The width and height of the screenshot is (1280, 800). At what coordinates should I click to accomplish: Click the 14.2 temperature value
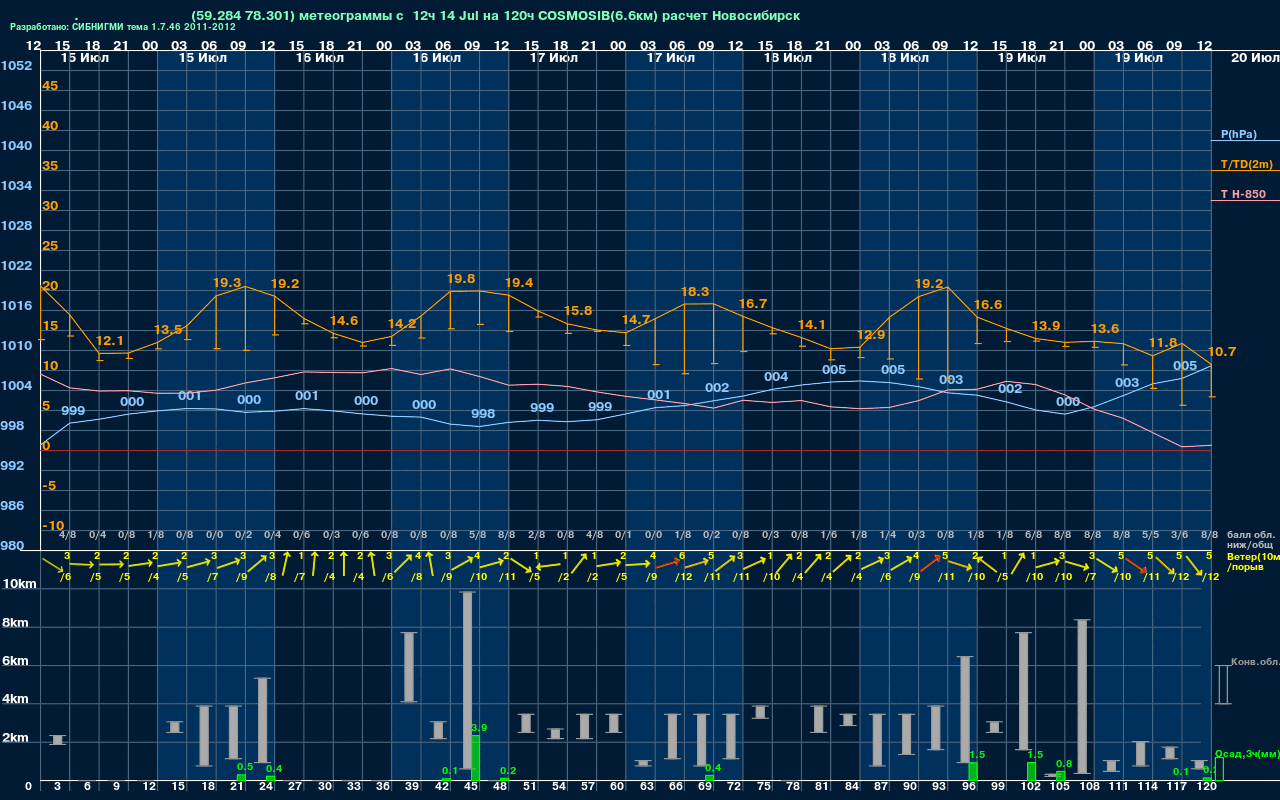click(x=402, y=324)
